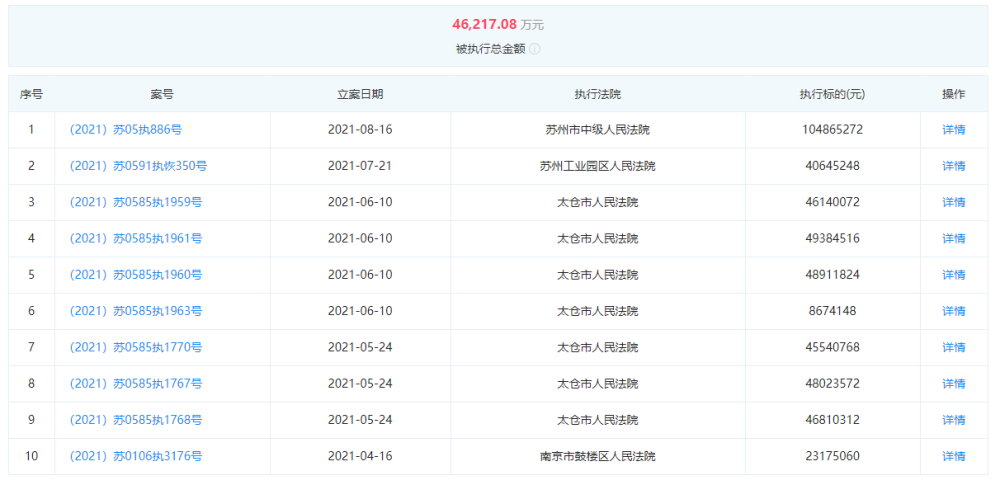The width and height of the screenshot is (1000, 485).
Task: View 详情 for row 苏0585执1767号
Action: point(953,384)
